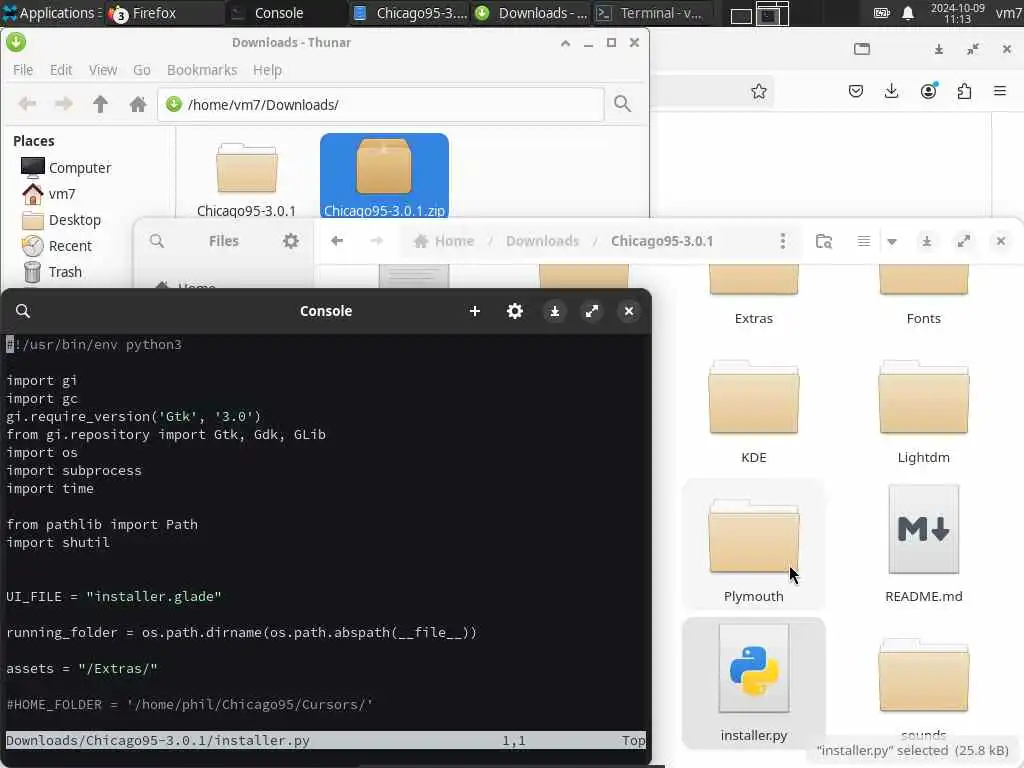The image size is (1024, 768).
Task: Go forward in the Files window
Action: click(377, 241)
